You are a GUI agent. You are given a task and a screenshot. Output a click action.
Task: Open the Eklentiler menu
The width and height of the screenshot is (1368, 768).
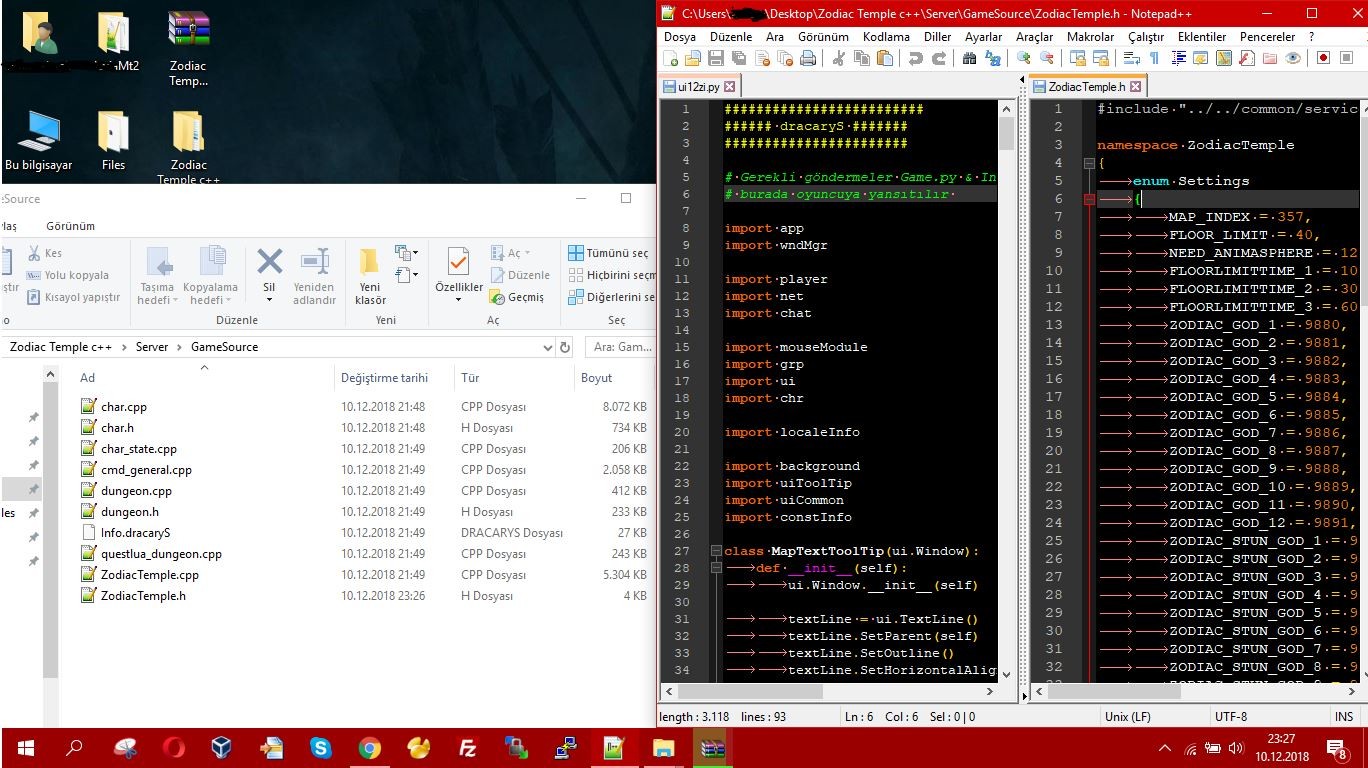point(1202,37)
